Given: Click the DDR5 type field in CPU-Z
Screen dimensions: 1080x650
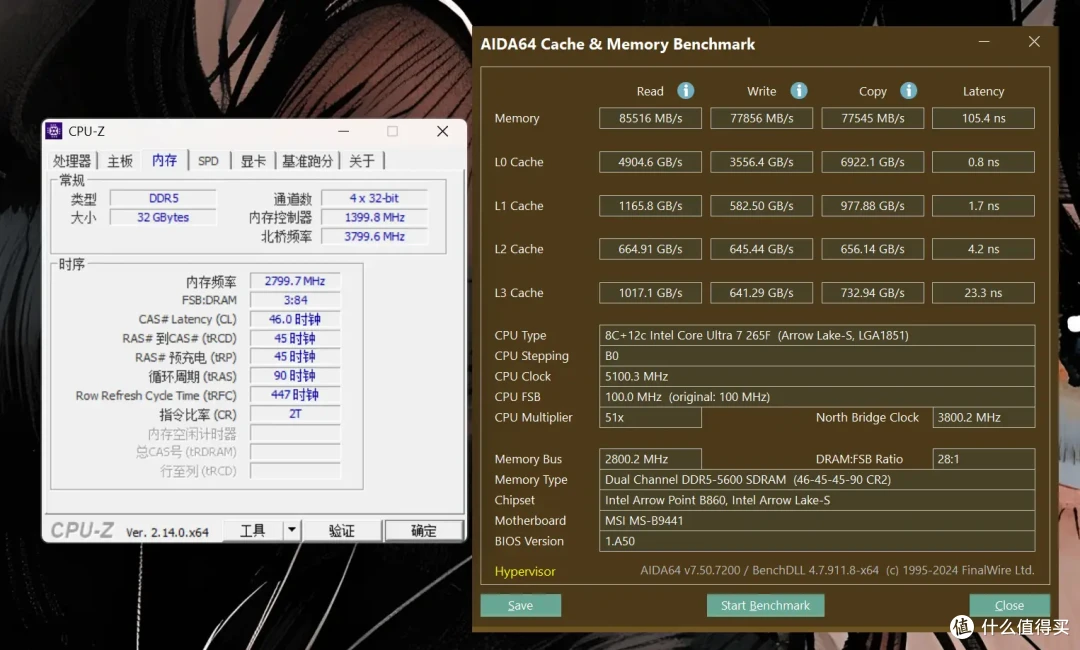Looking at the screenshot, I should pyautogui.click(x=163, y=198).
